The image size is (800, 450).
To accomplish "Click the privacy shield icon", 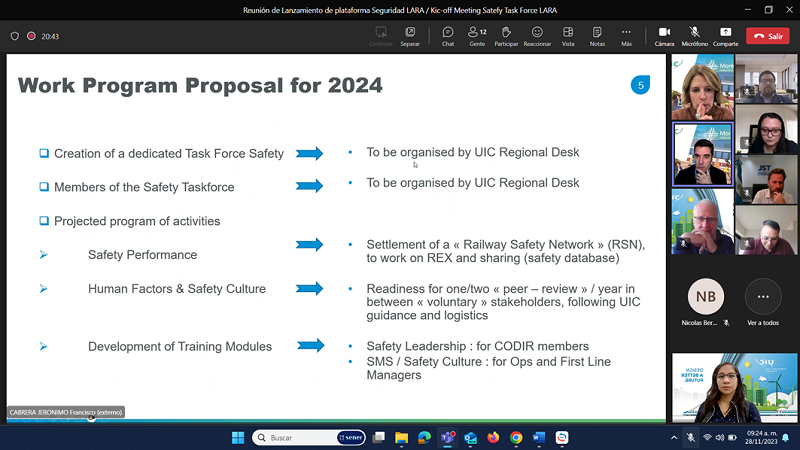I will [x=15, y=36].
